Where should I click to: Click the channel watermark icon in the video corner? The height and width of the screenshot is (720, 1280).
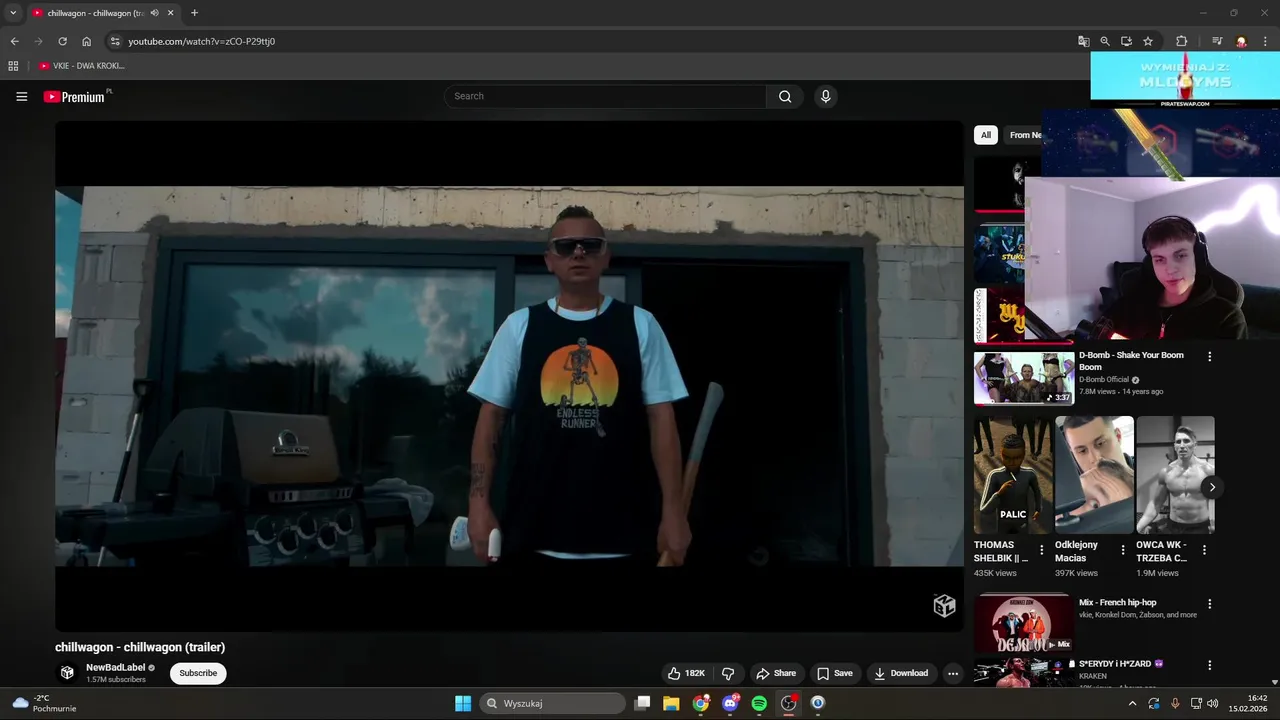pos(944,605)
